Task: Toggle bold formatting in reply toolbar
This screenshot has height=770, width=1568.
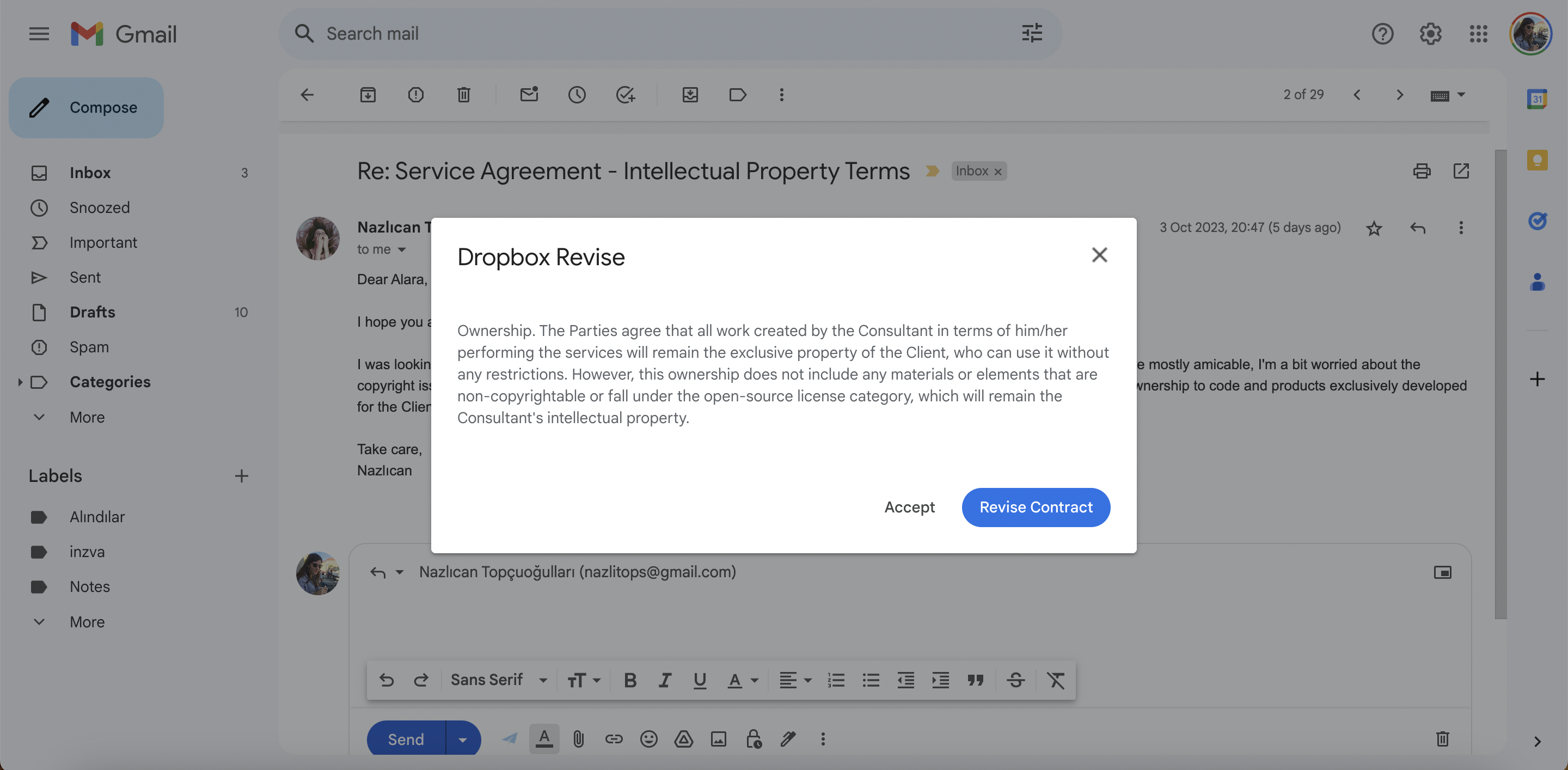Action: click(x=630, y=680)
